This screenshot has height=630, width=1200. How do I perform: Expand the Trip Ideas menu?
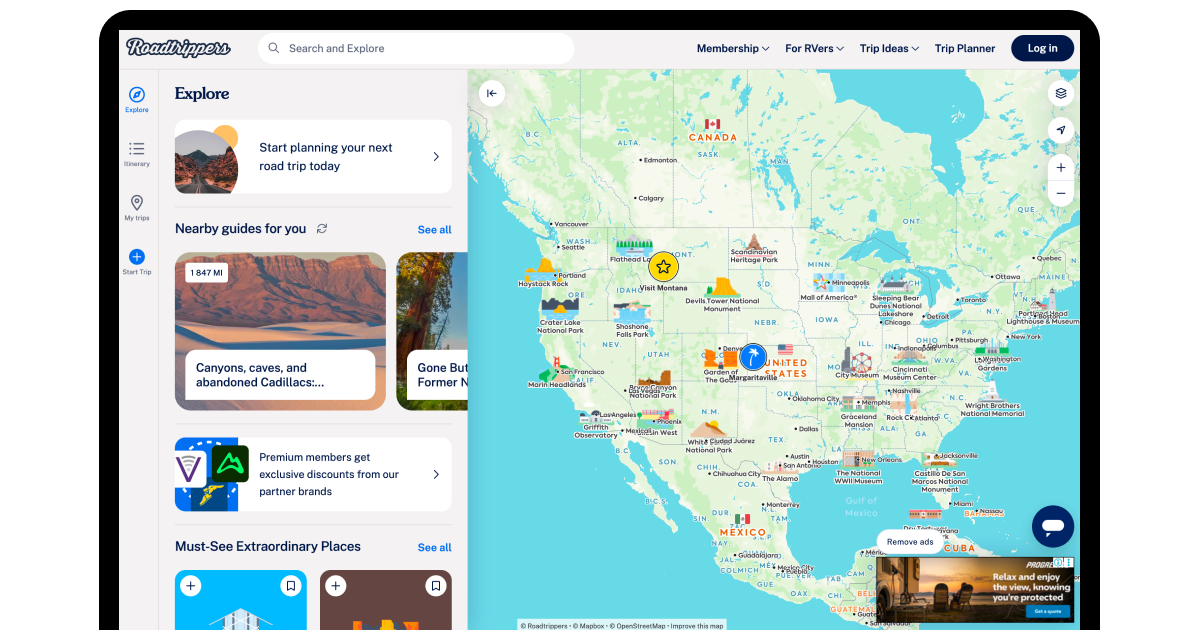tap(889, 48)
